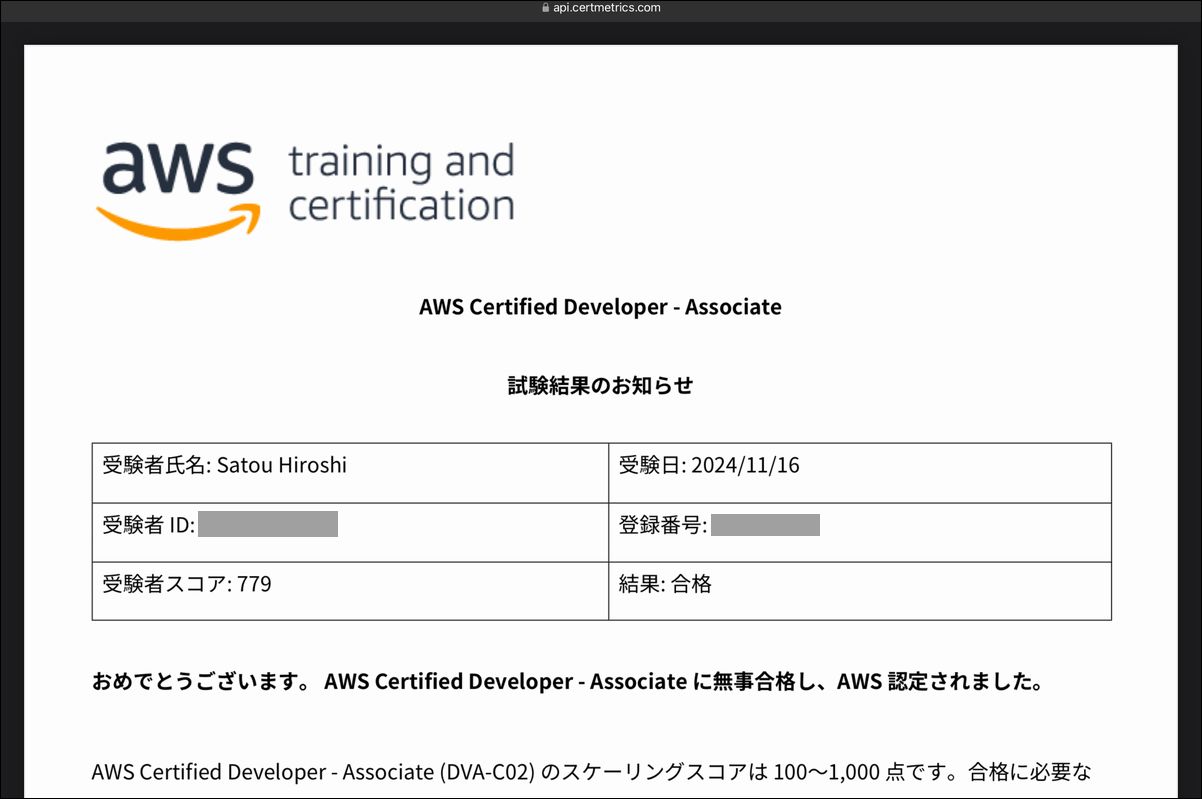Screen dimensions: 1202x799
Task: Click the '登録番号:' cell
Action: pos(860,532)
